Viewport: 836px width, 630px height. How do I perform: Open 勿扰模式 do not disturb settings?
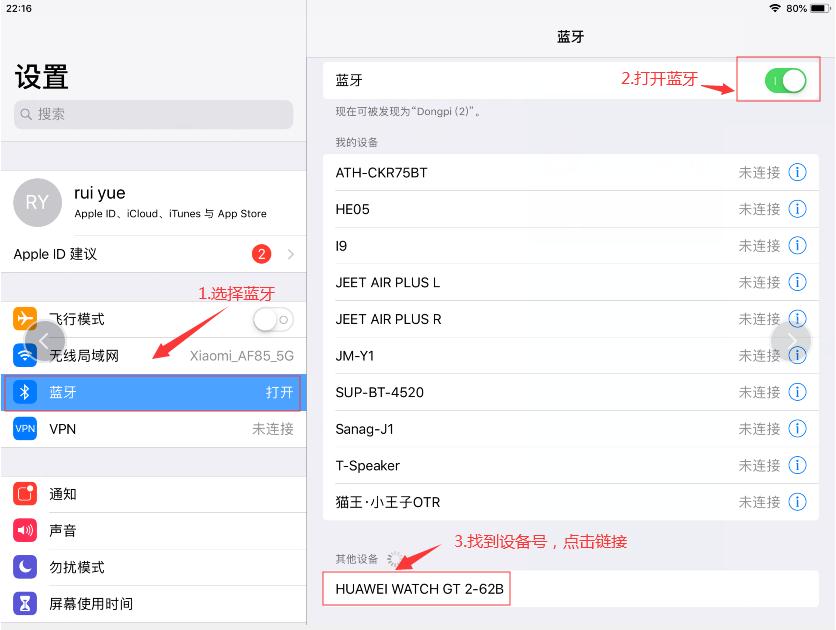(x=154, y=567)
